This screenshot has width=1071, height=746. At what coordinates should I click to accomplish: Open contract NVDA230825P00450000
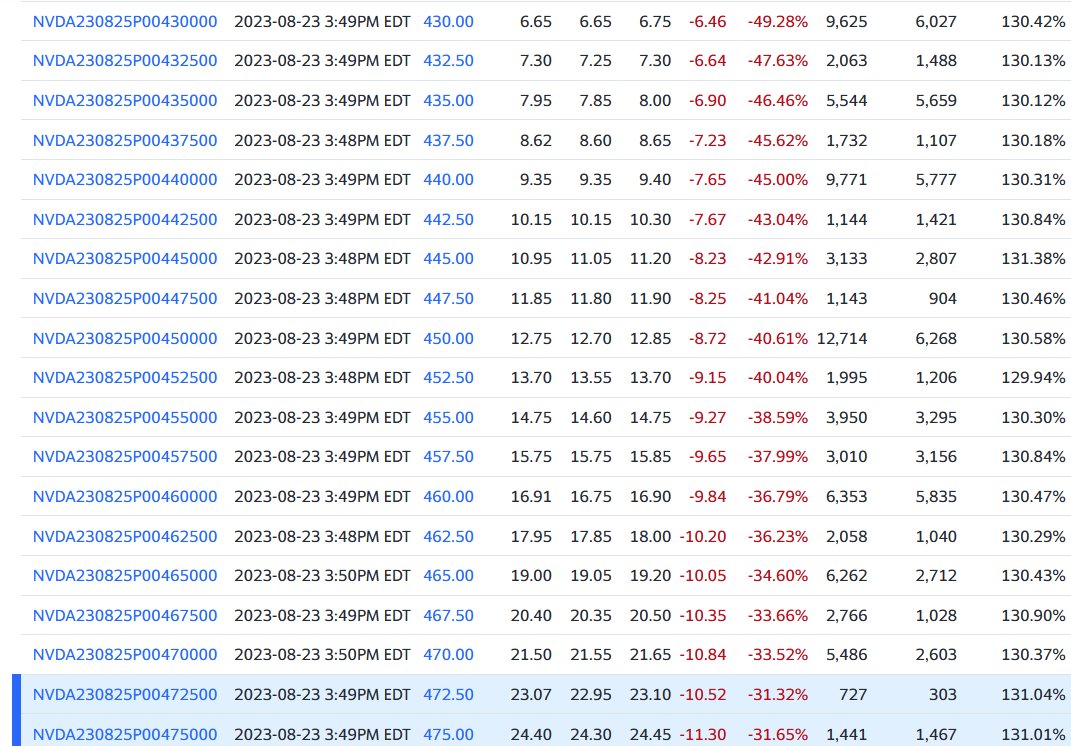pos(125,338)
